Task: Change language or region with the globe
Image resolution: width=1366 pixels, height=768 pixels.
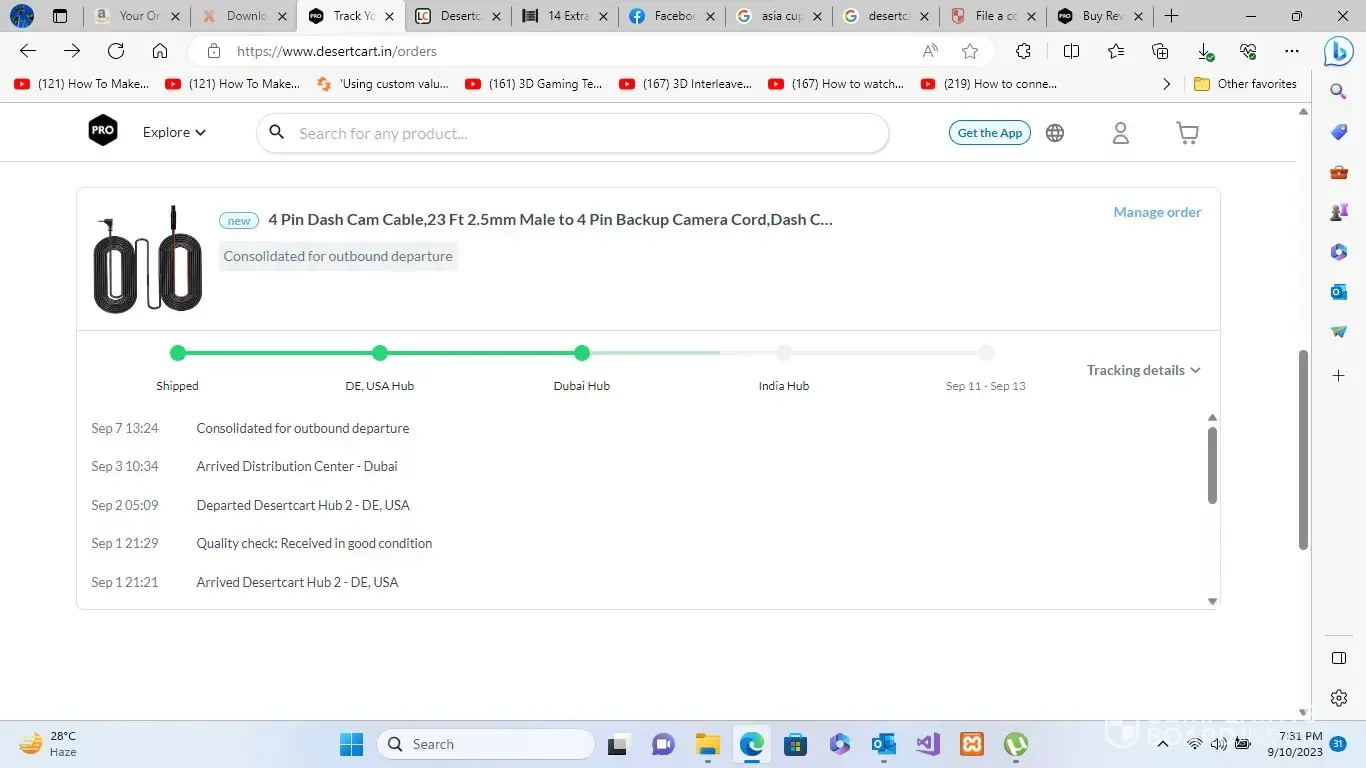Action: [1055, 133]
